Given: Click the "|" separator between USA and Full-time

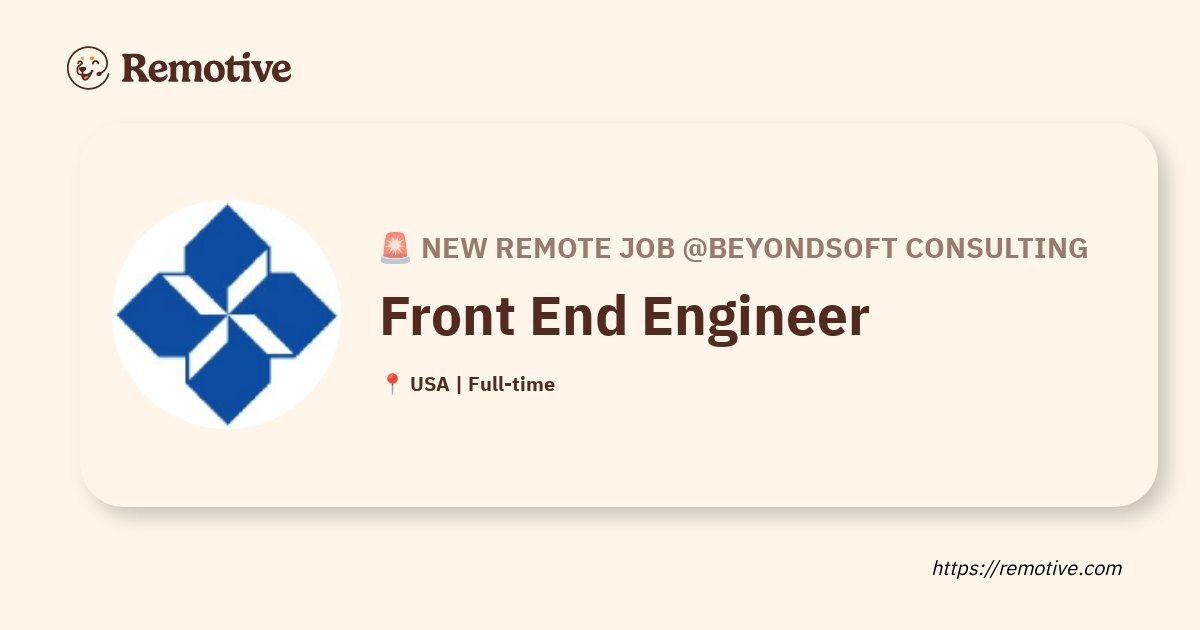Looking at the screenshot, I should (458, 384).
